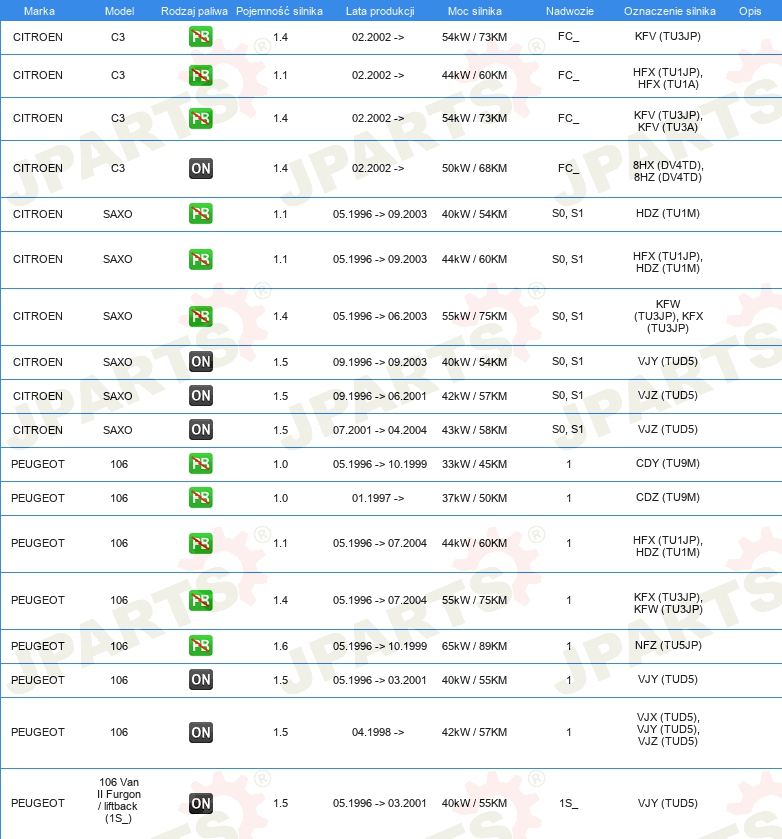Click petrol icon in Peugeot 106 1.6 NFZ row
The image size is (782, 839).
point(201,646)
